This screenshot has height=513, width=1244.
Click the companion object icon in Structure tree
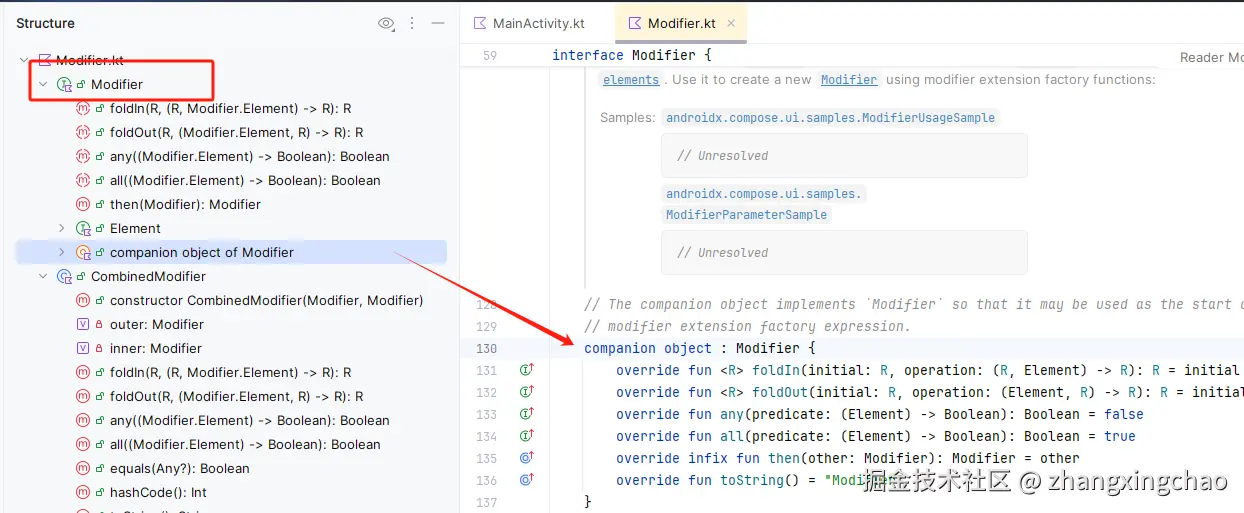pos(84,252)
